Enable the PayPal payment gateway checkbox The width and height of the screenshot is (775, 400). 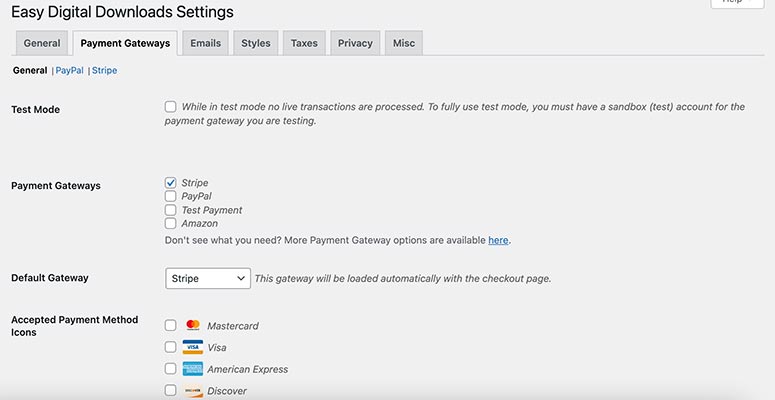(171, 196)
